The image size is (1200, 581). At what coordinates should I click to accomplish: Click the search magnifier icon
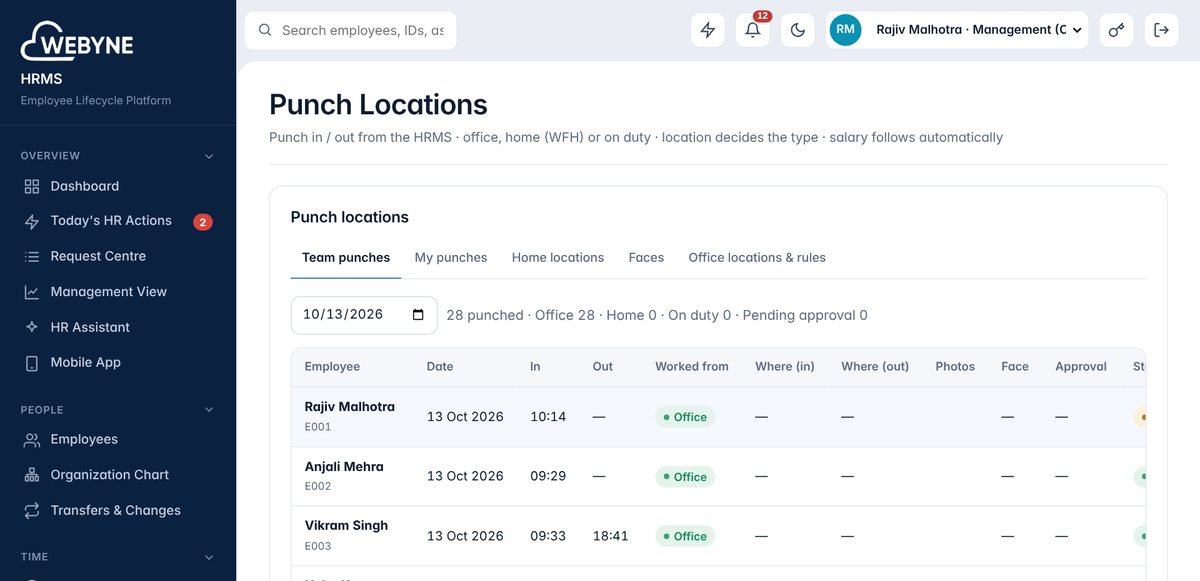point(265,30)
